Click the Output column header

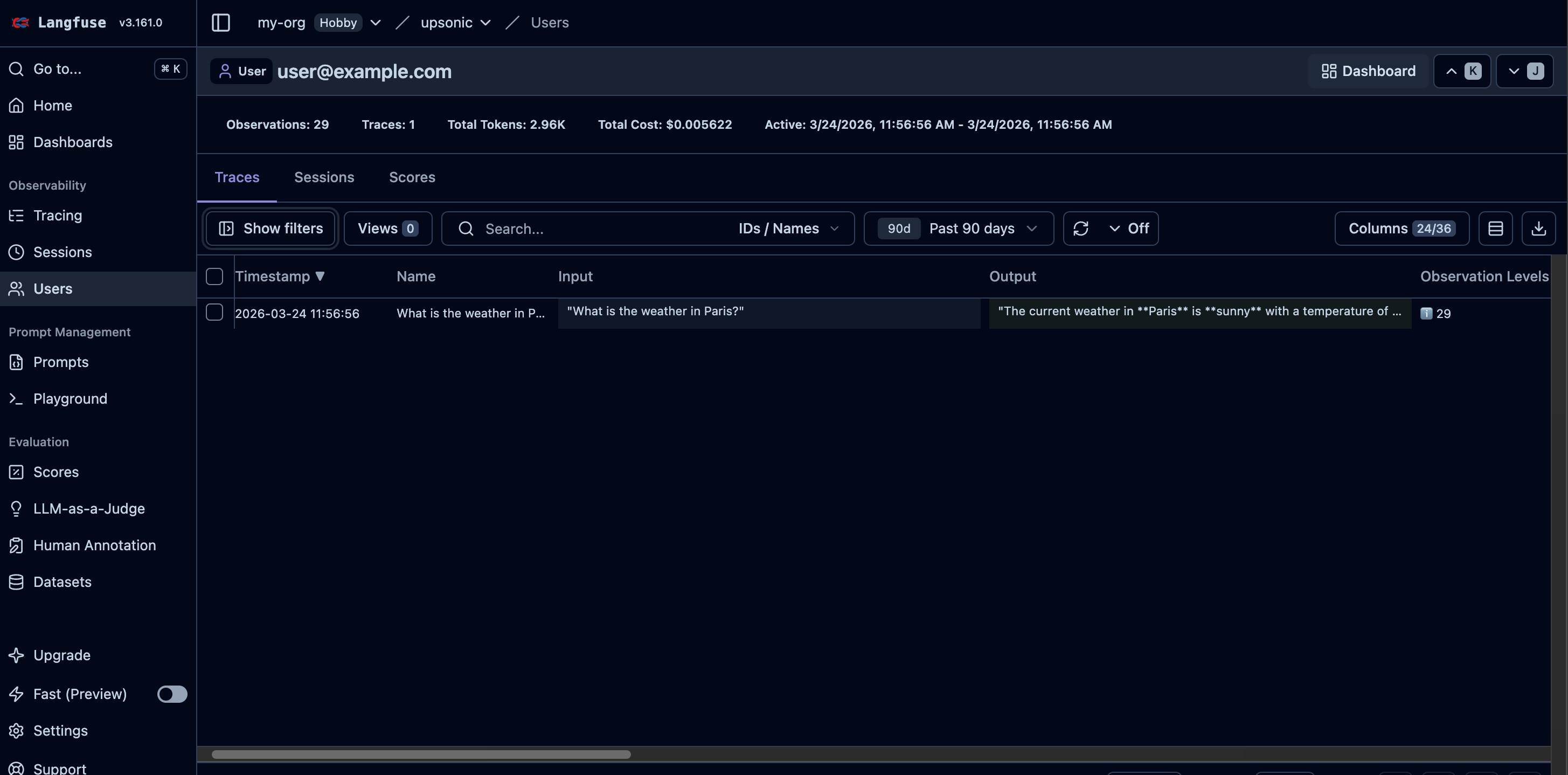pos(1012,276)
